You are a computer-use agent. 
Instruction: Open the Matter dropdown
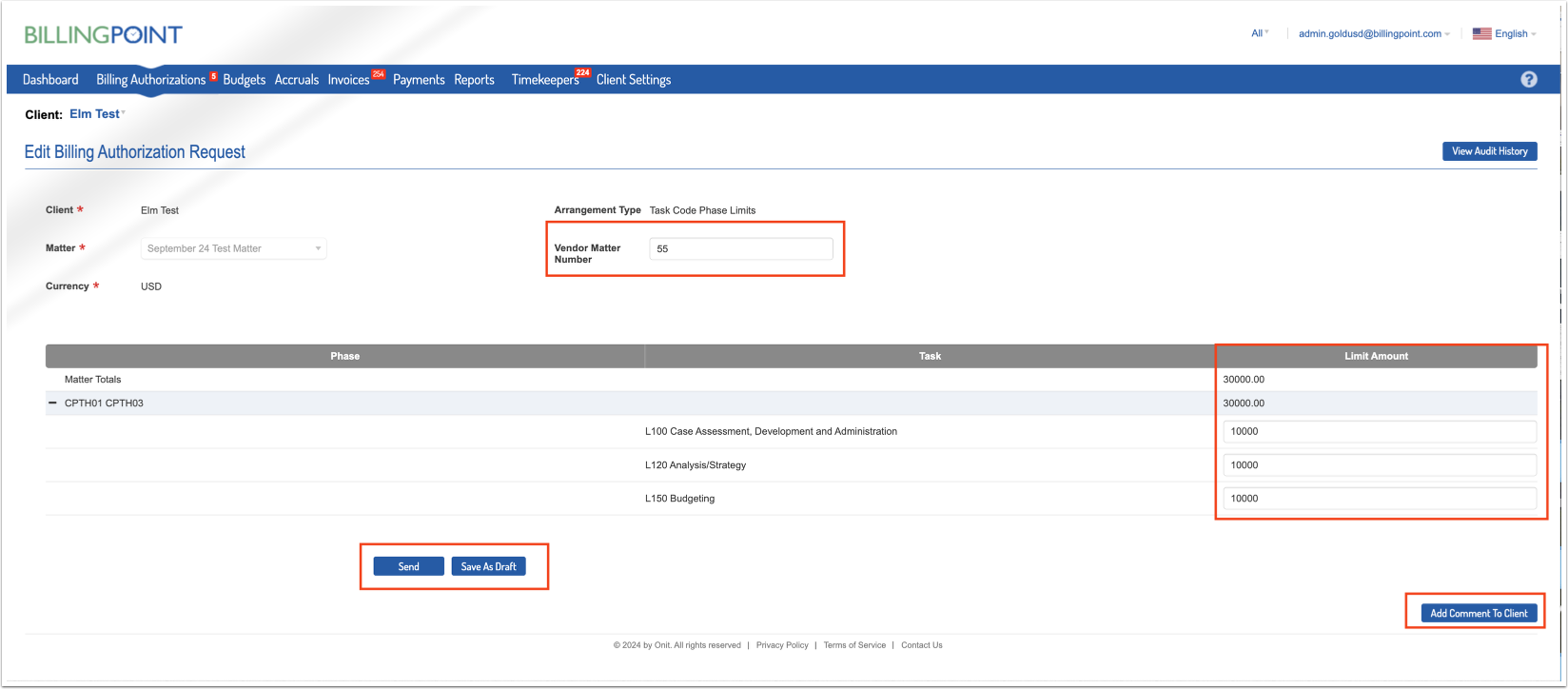pyautogui.click(x=234, y=248)
